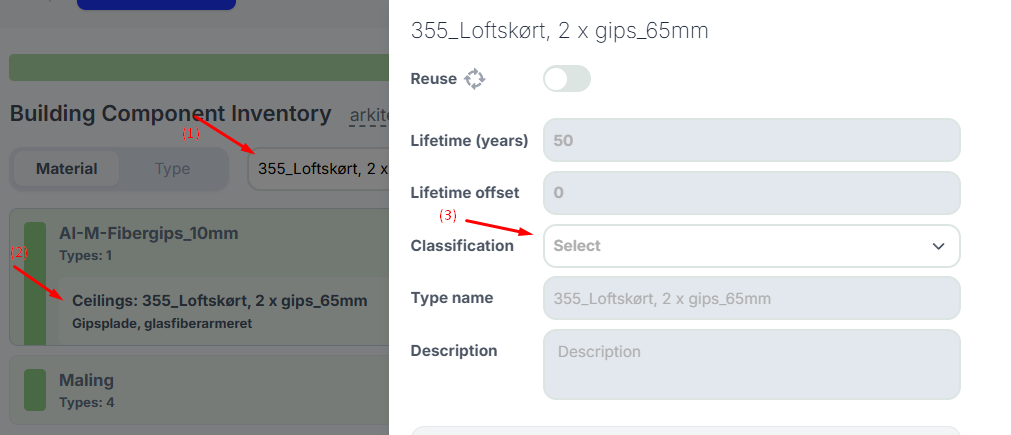The width and height of the screenshot is (1011, 435).
Task: Click the Reuse recycle icon
Action: (x=475, y=79)
